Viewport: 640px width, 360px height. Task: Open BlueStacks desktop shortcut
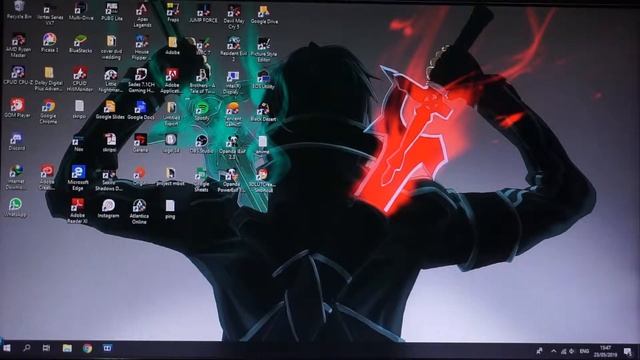[x=80, y=44]
